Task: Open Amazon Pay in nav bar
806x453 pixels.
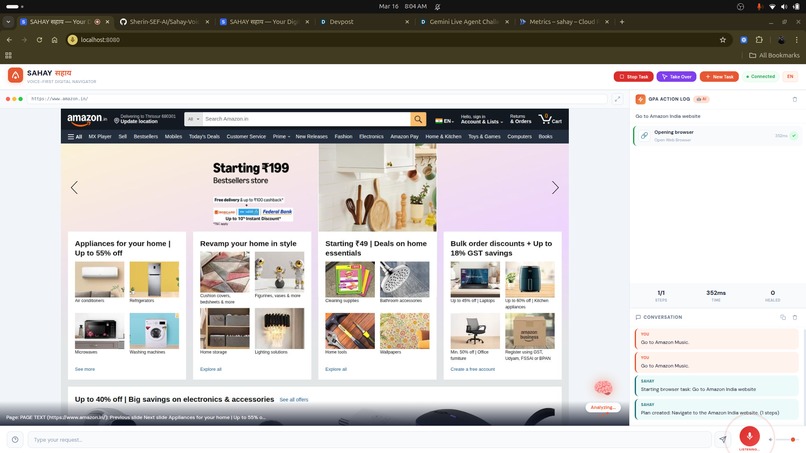Action: tap(405, 137)
